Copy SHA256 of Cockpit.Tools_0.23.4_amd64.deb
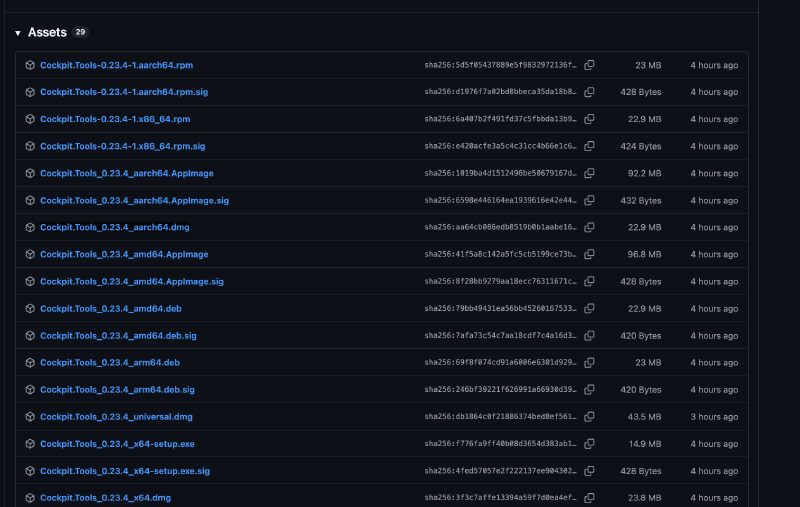The height and width of the screenshot is (507, 800). pyautogui.click(x=589, y=308)
